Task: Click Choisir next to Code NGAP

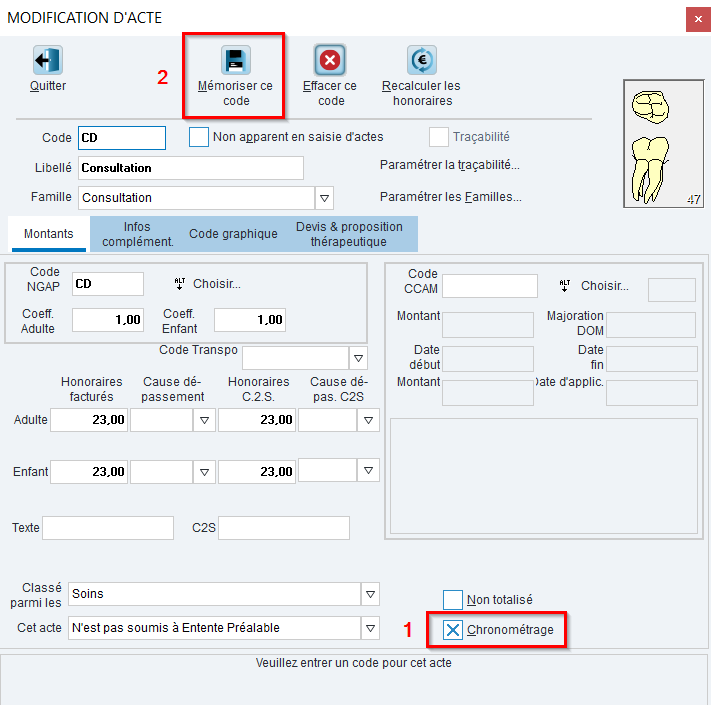Action: click(x=217, y=284)
